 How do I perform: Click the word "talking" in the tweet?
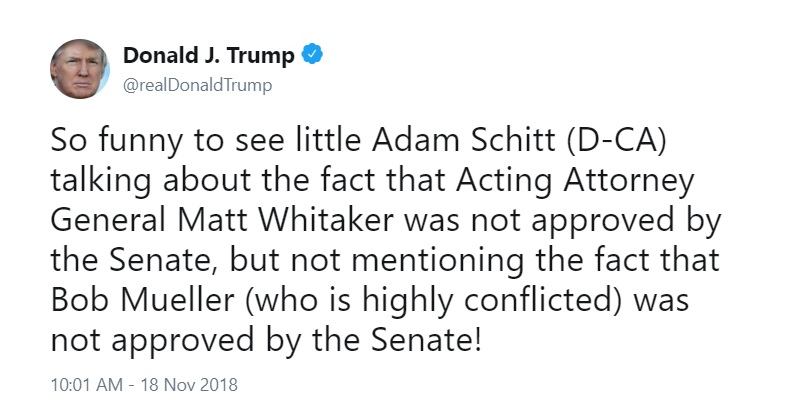coord(101,181)
